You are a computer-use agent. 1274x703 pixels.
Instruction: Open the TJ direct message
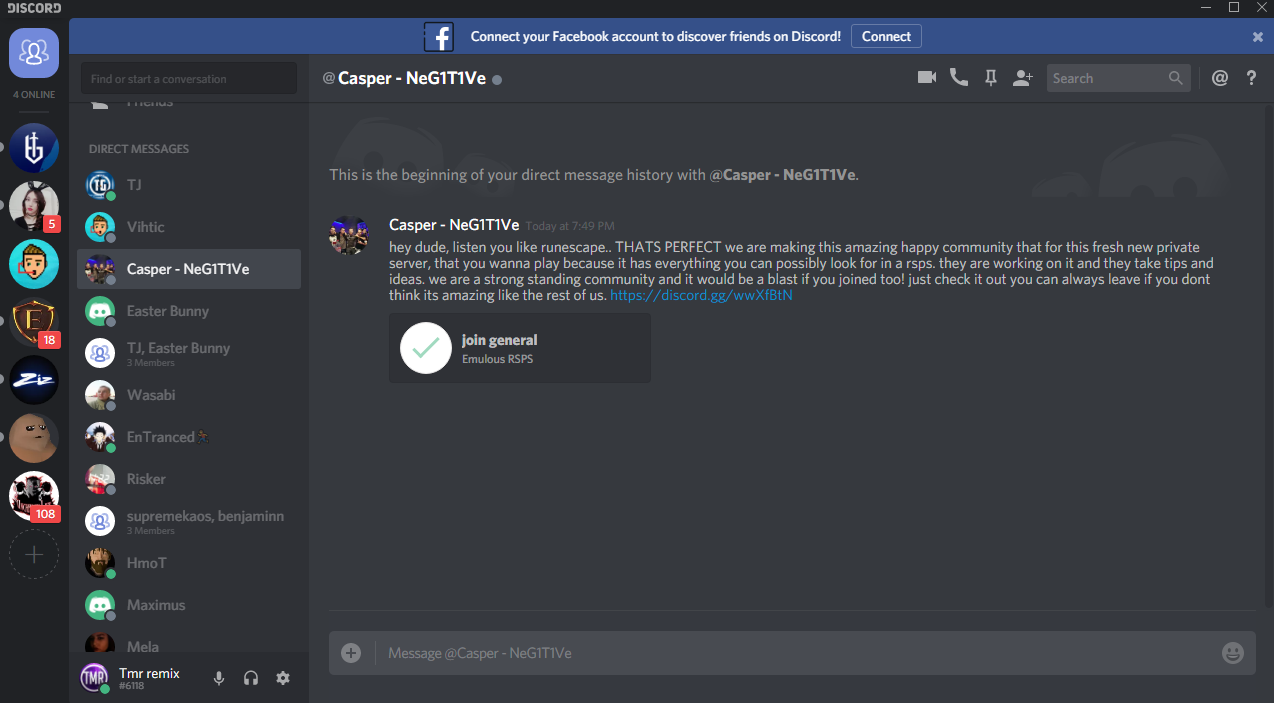(189, 185)
